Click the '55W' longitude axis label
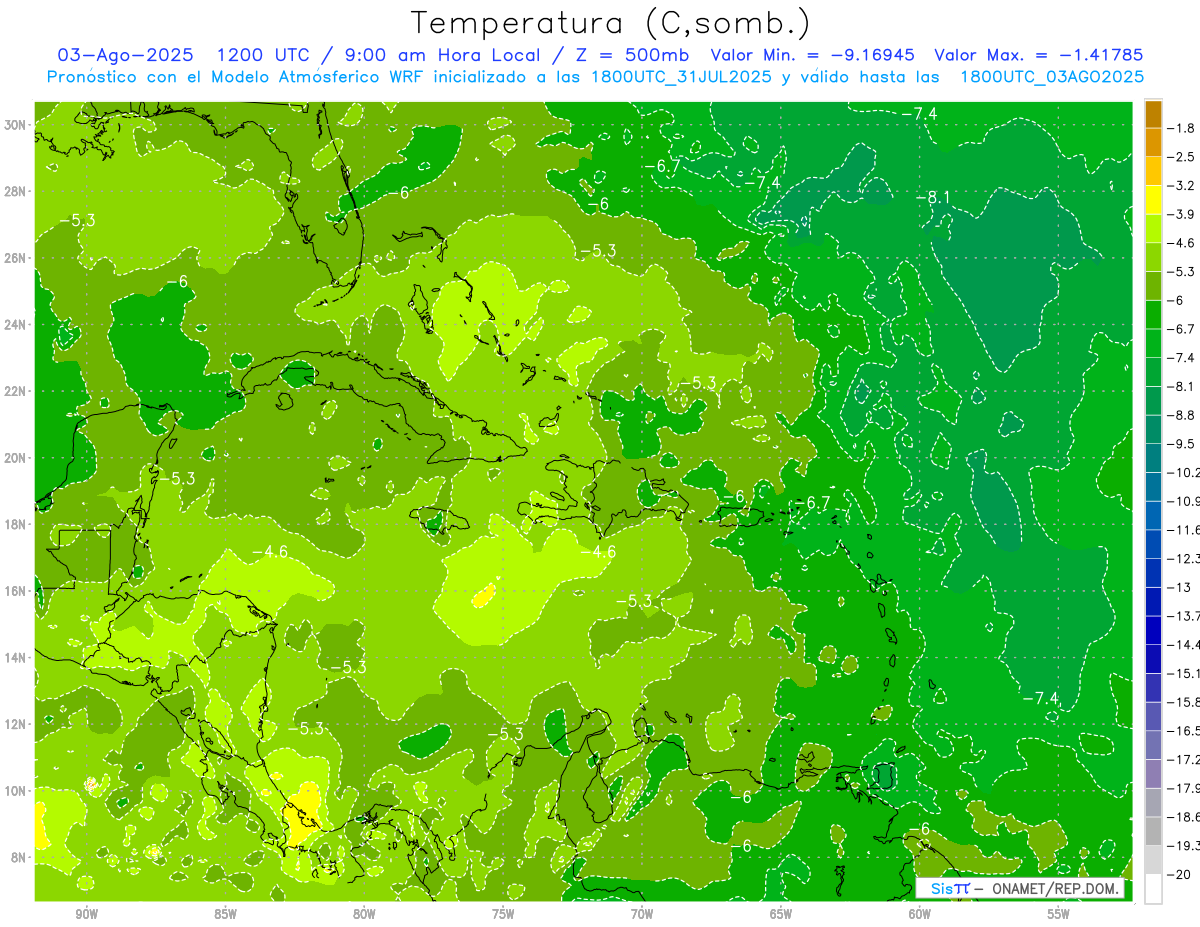 pyautogui.click(x=1059, y=915)
